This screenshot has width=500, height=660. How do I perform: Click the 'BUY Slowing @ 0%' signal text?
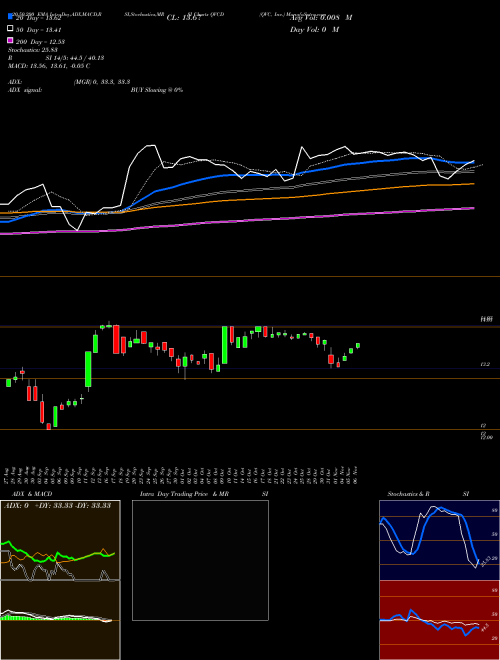pos(157,90)
